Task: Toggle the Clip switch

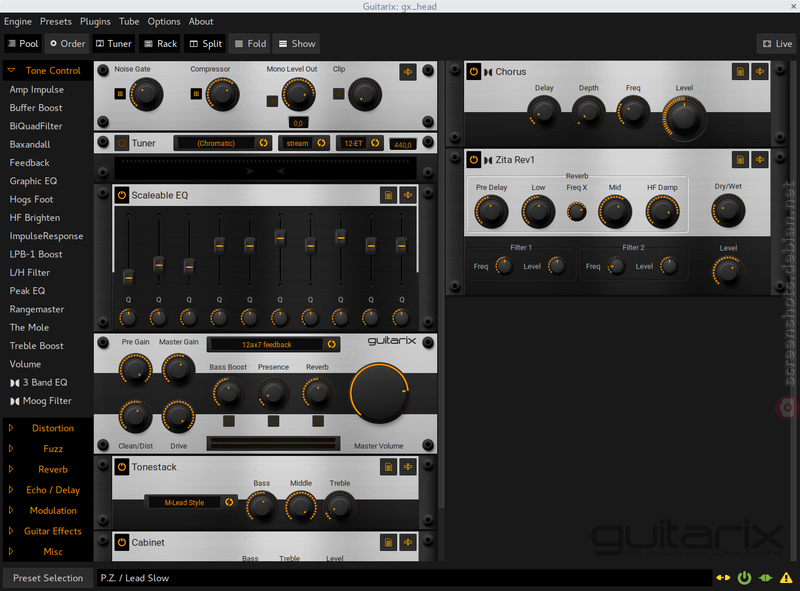Action: pos(338,94)
